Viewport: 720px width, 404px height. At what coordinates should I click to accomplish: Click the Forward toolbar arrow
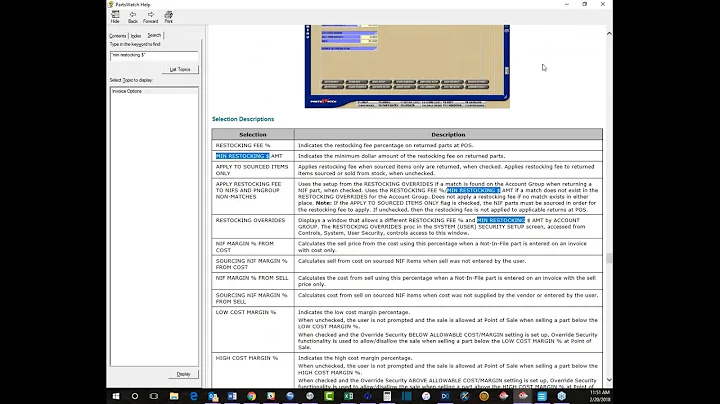click(150, 17)
